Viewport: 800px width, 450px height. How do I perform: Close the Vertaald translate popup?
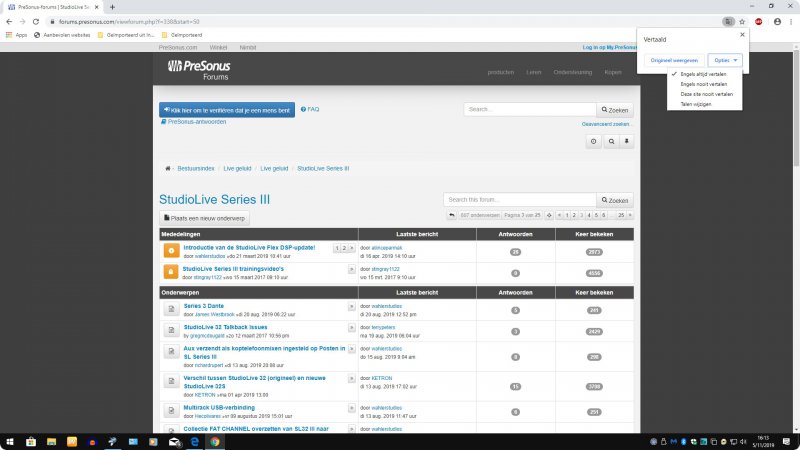(741, 33)
